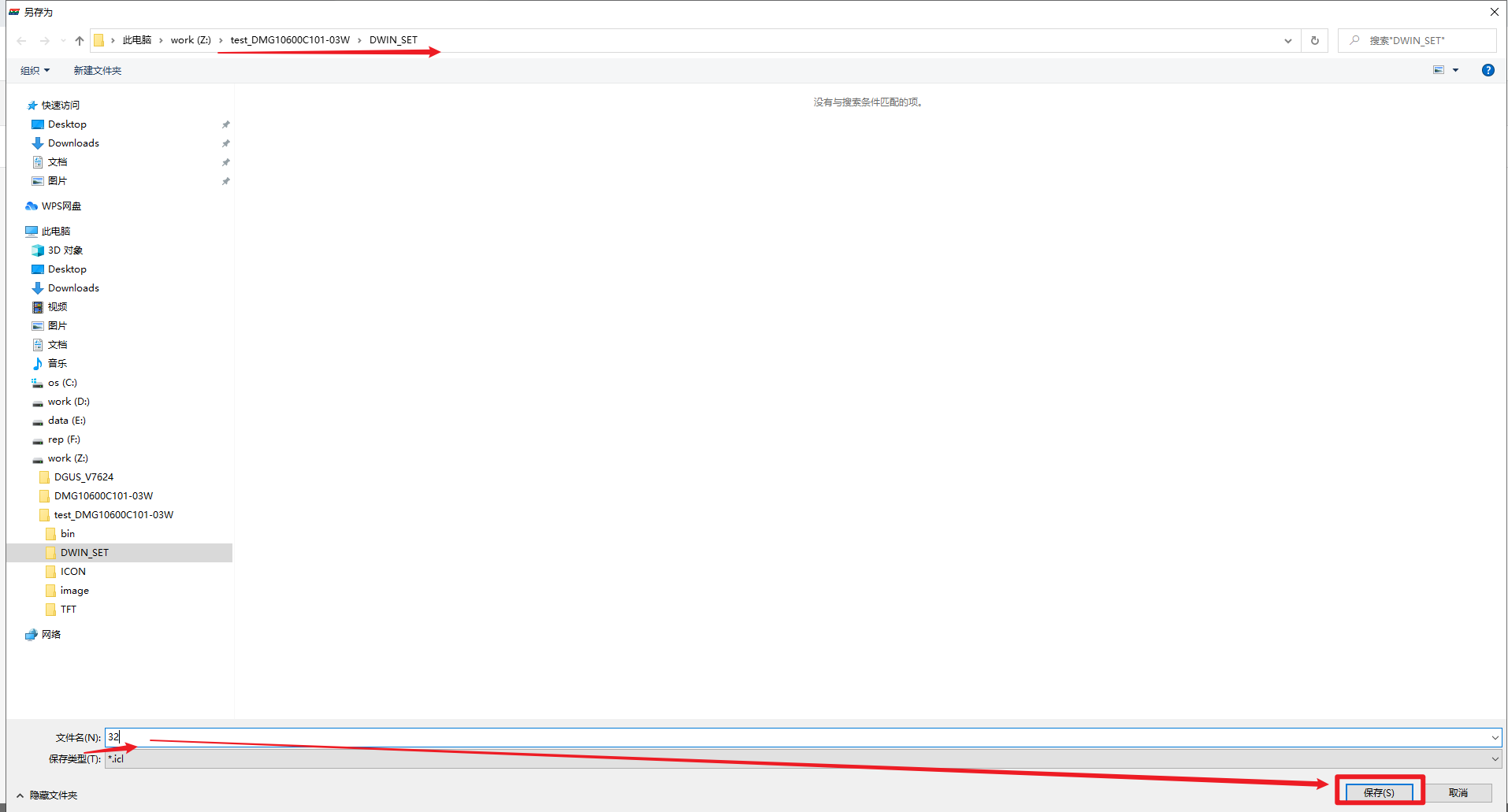Select Downloads under 此电脑

(x=73, y=288)
